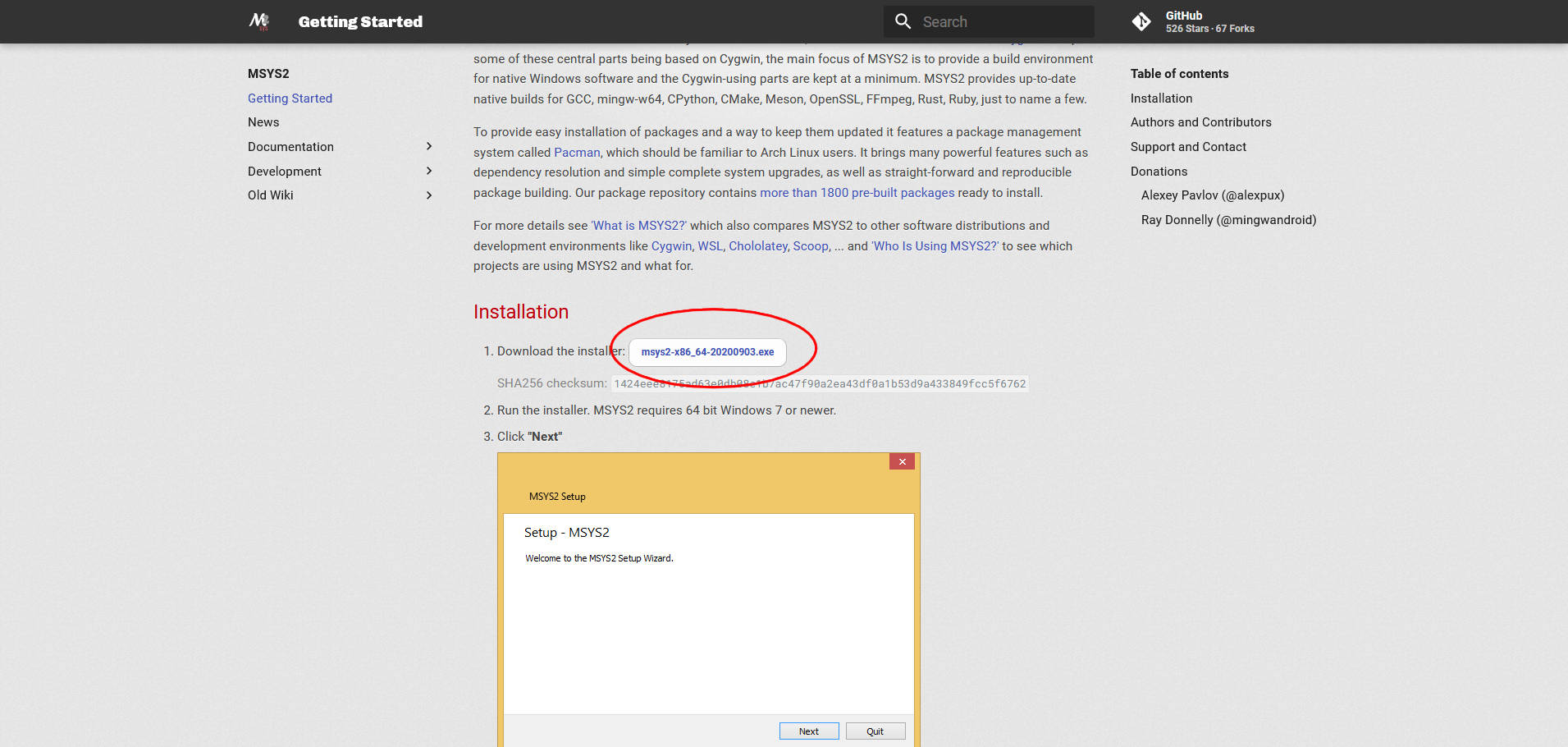
Task: Open the GitHub repository icon link
Action: point(1141,21)
